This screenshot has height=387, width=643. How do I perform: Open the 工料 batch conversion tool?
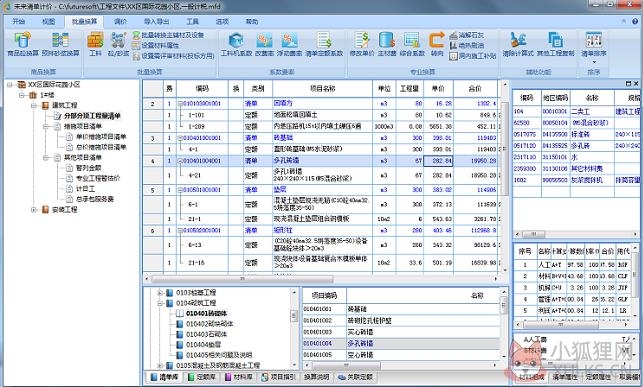[95, 44]
